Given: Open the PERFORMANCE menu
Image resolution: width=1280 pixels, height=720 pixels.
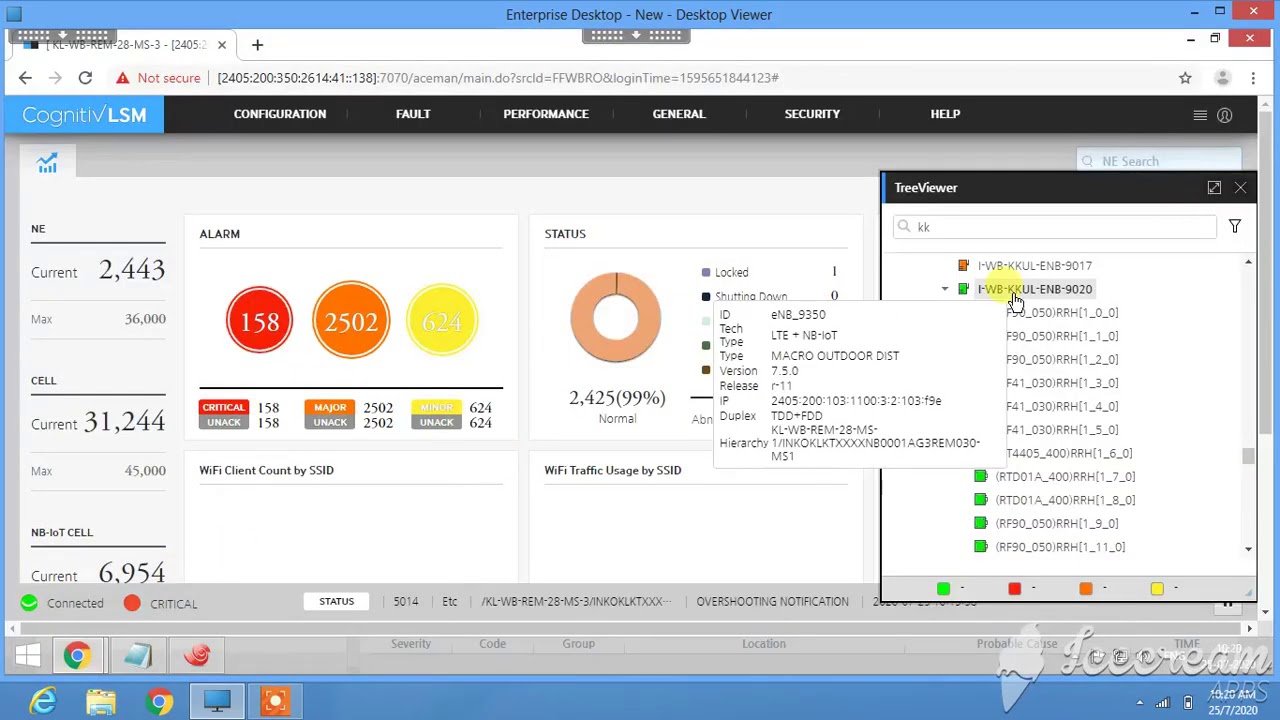Looking at the screenshot, I should pyautogui.click(x=546, y=114).
